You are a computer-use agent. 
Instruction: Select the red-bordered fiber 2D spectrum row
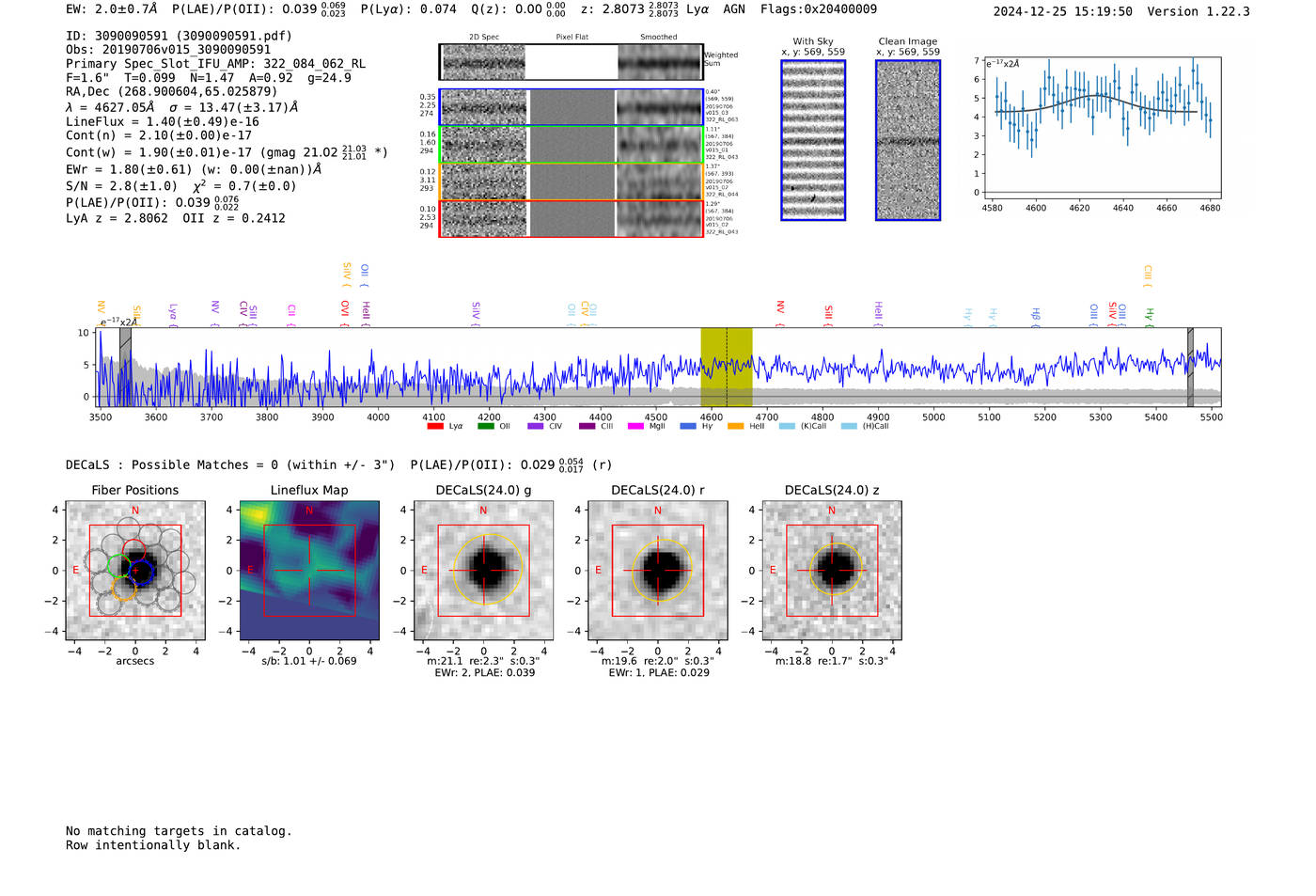[x=571, y=218]
